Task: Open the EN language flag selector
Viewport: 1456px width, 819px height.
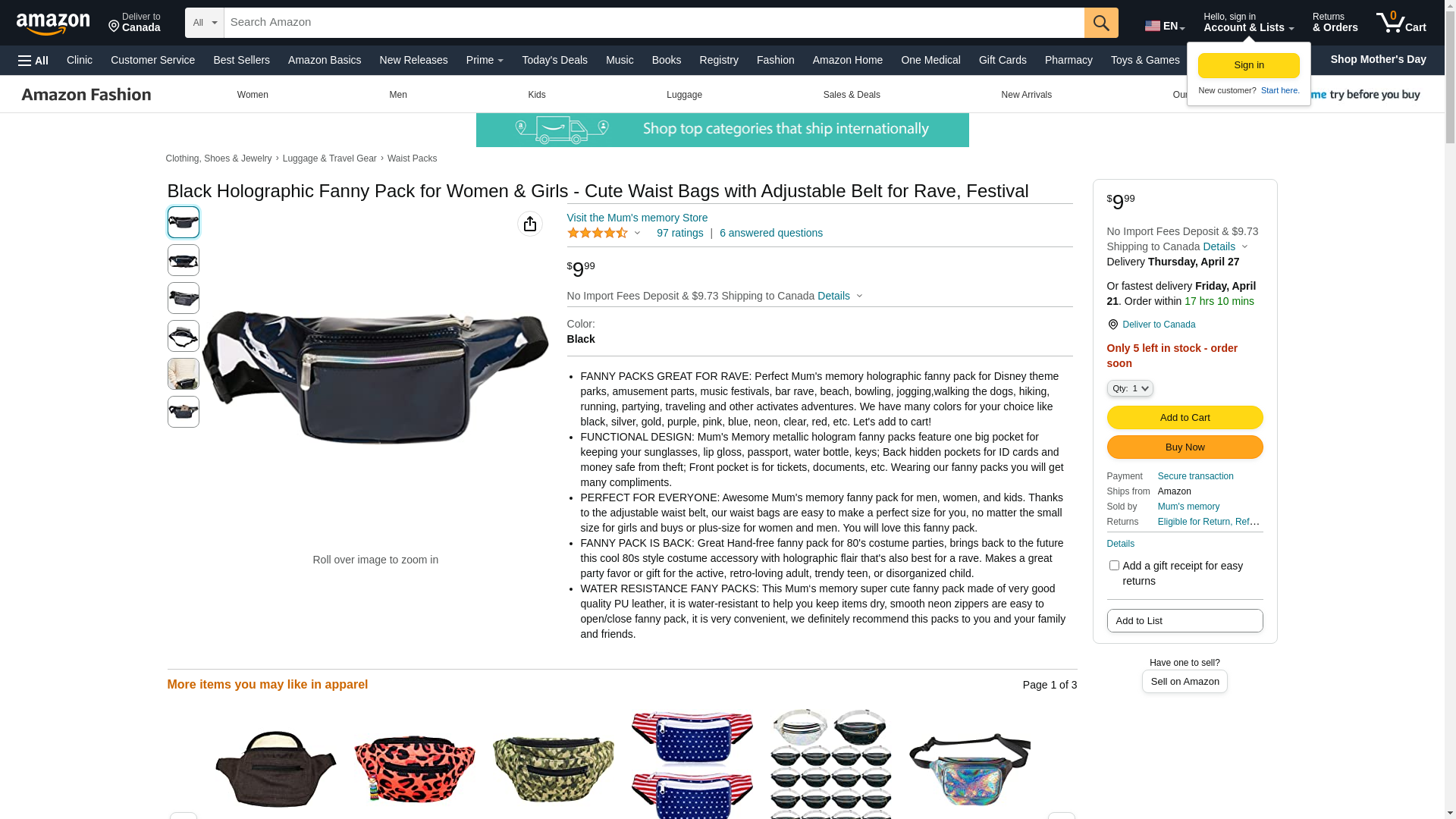Action: (1164, 26)
